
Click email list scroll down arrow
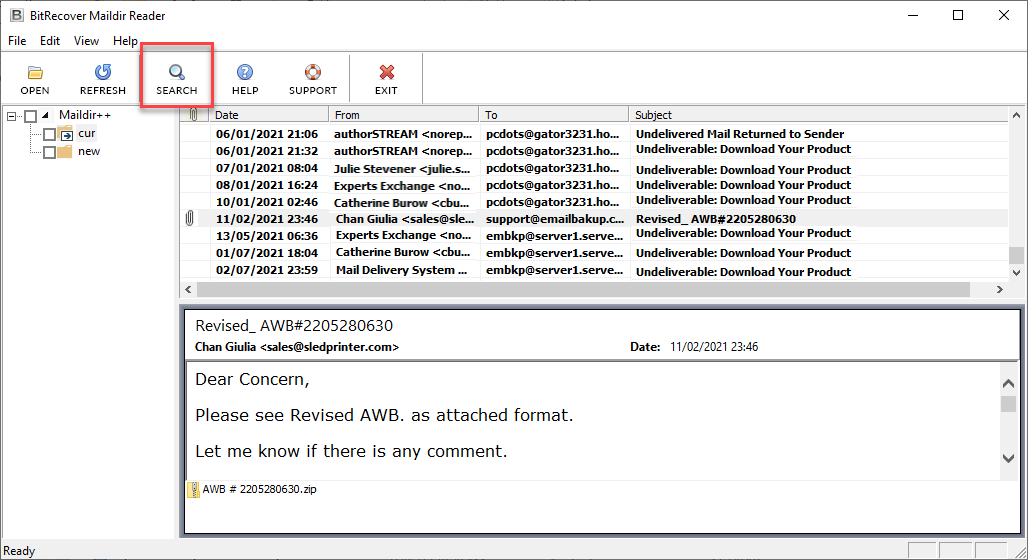[x=1016, y=273]
